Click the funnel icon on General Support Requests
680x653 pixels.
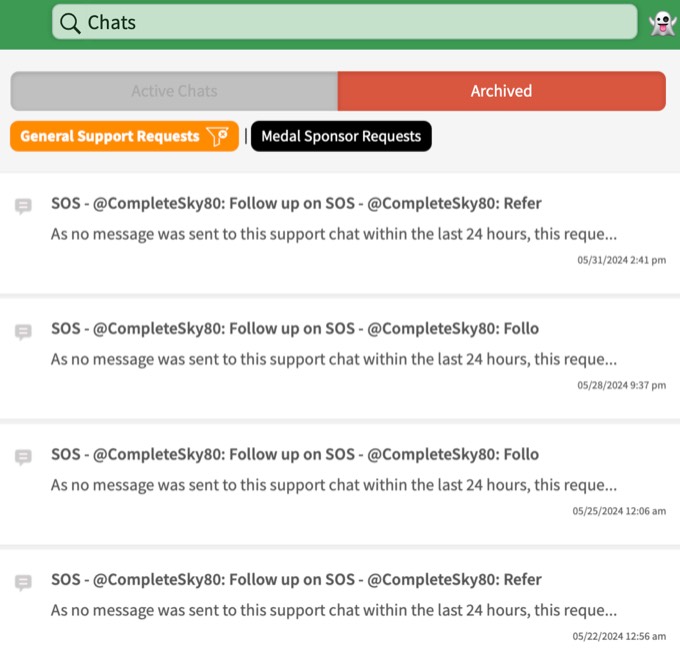[x=218, y=136]
